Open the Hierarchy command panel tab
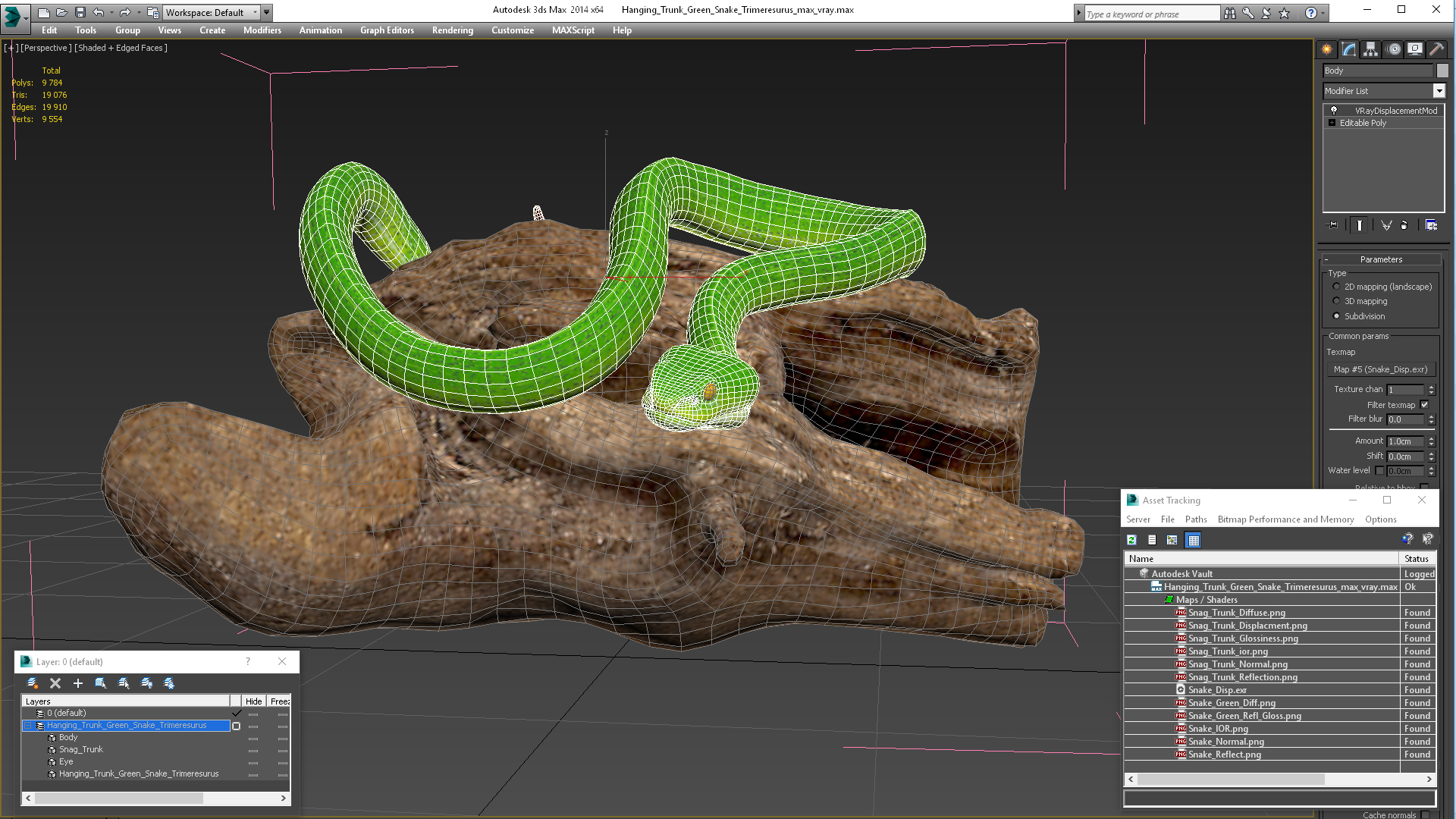Image resolution: width=1456 pixels, height=819 pixels. coord(1370,49)
